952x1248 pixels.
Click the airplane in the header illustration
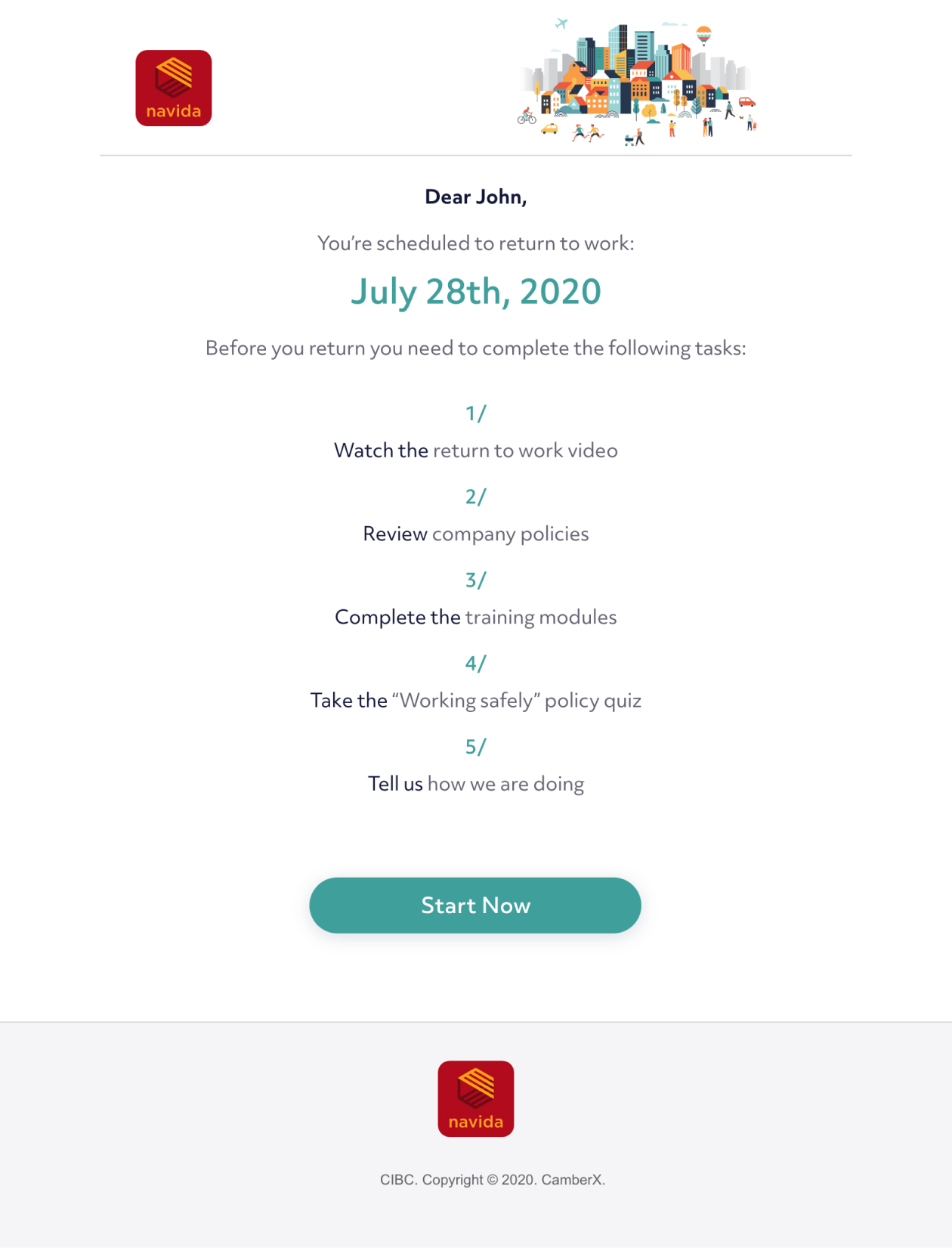(561, 21)
